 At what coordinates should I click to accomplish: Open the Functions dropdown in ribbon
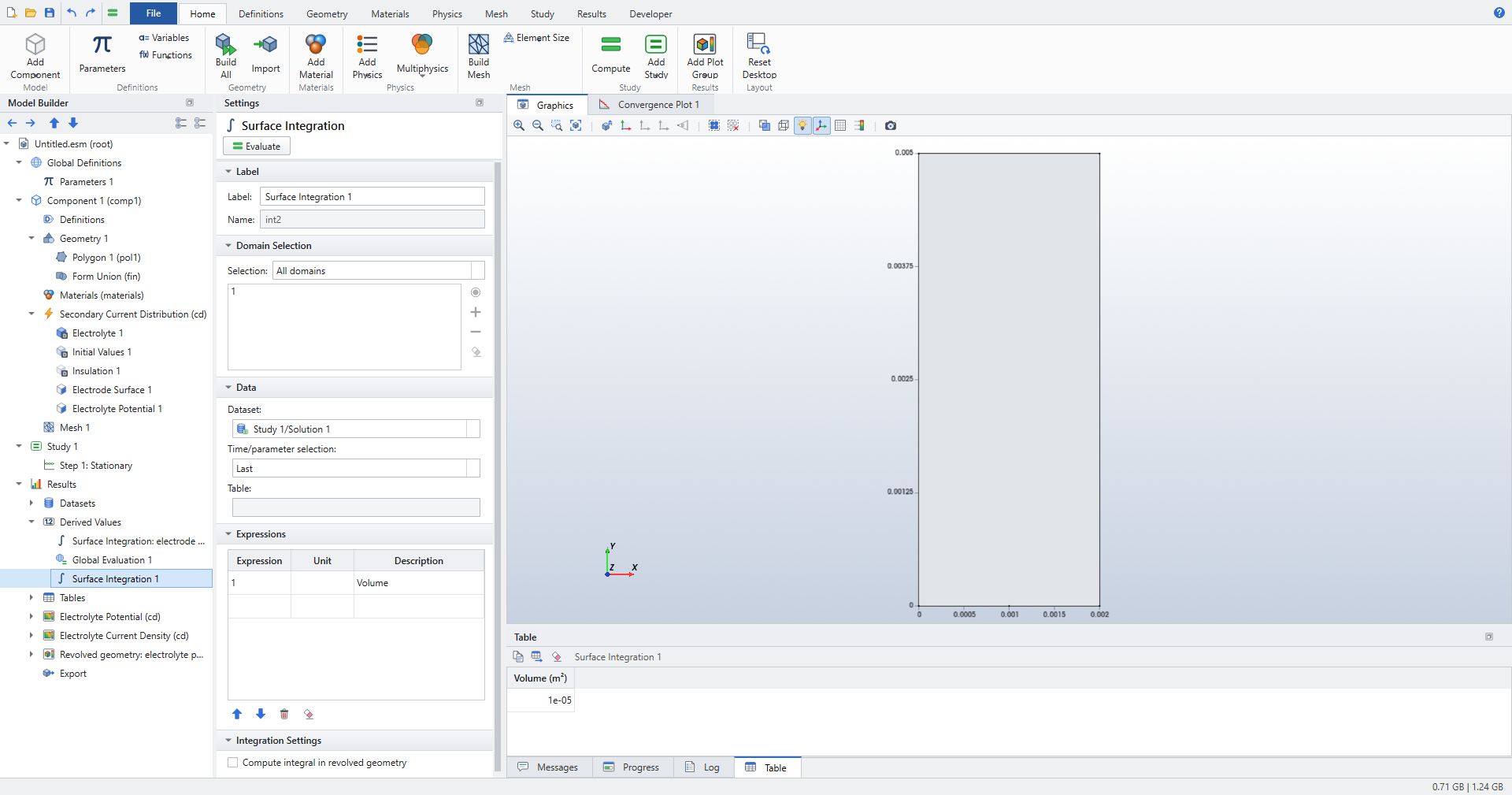pyautogui.click(x=165, y=55)
